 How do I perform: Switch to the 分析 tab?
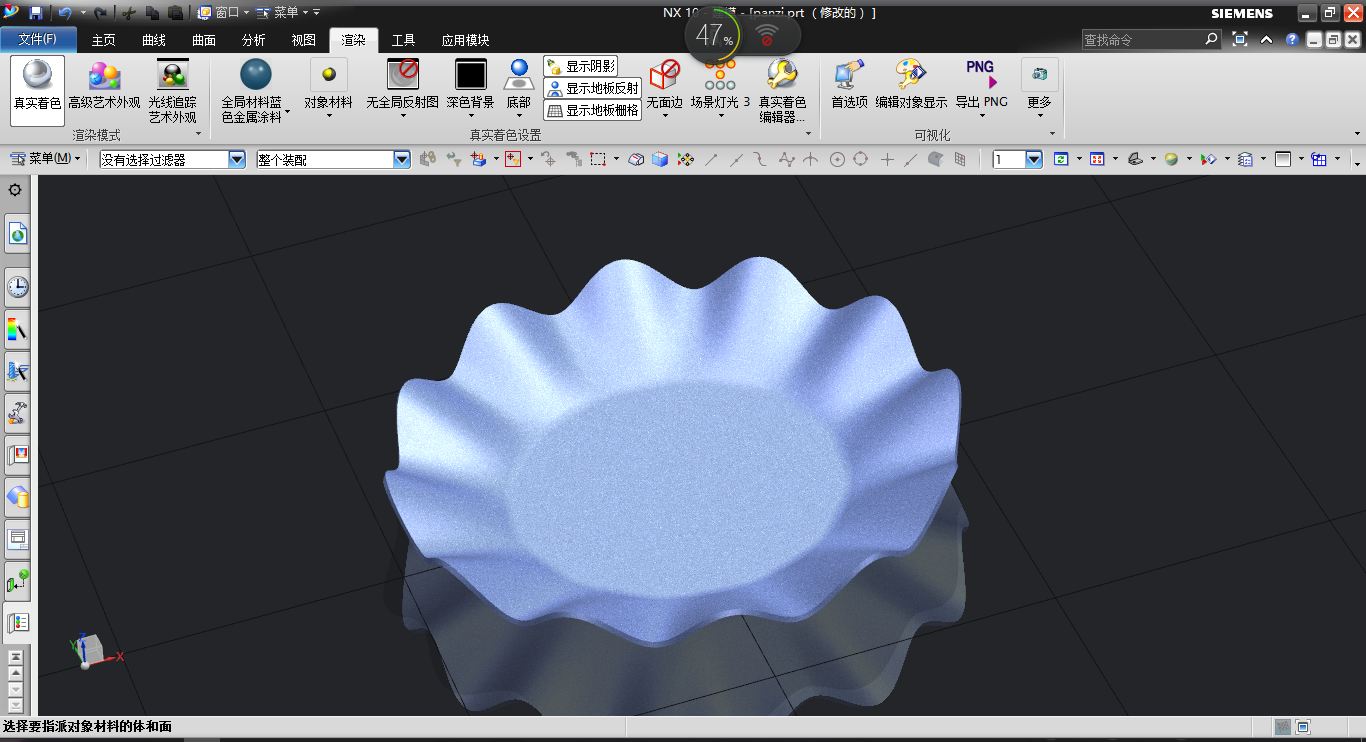(254, 40)
